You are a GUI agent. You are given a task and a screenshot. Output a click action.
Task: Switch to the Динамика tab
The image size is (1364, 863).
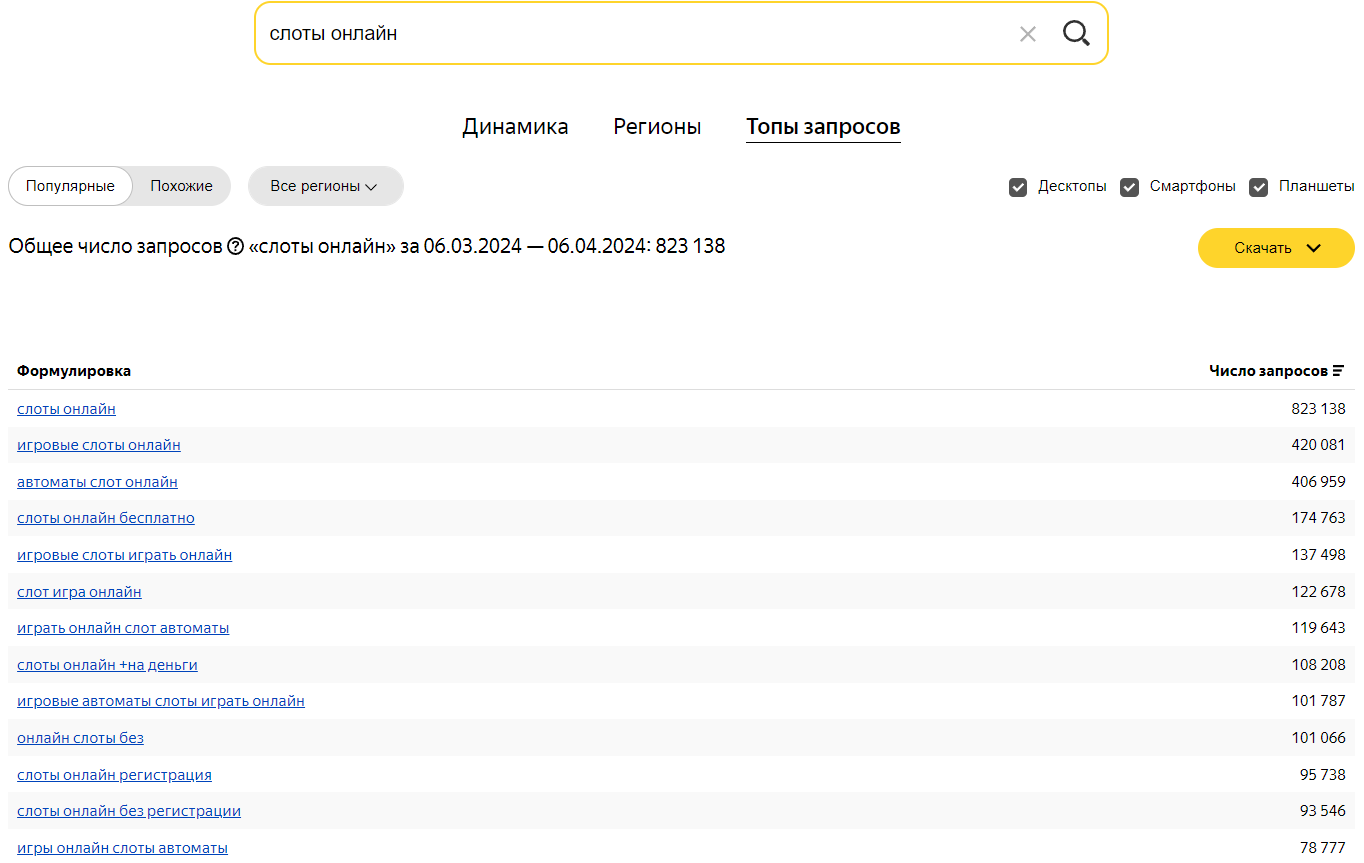click(515, 127)
